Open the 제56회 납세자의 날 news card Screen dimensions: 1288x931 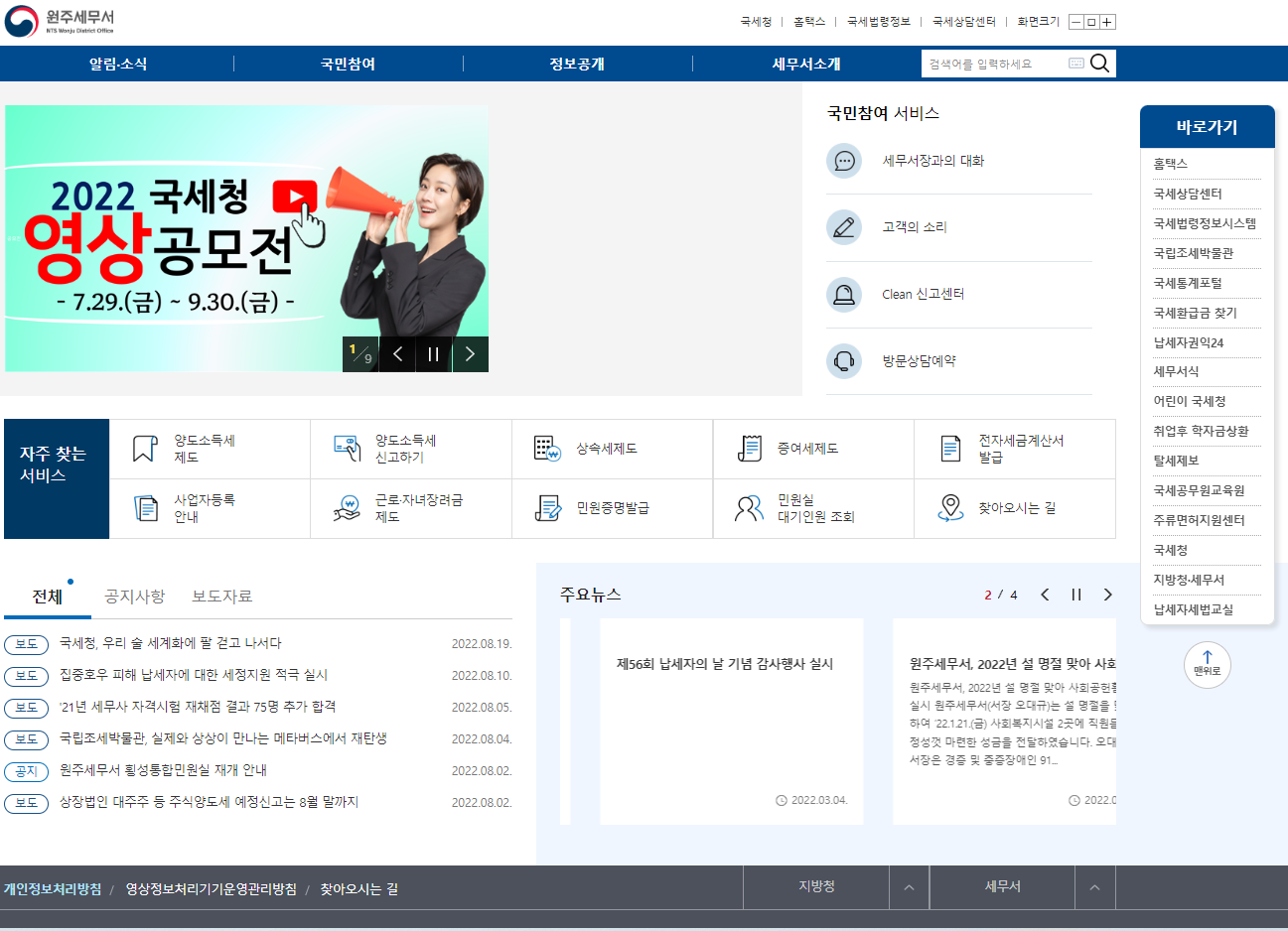[x=732, y=722]
